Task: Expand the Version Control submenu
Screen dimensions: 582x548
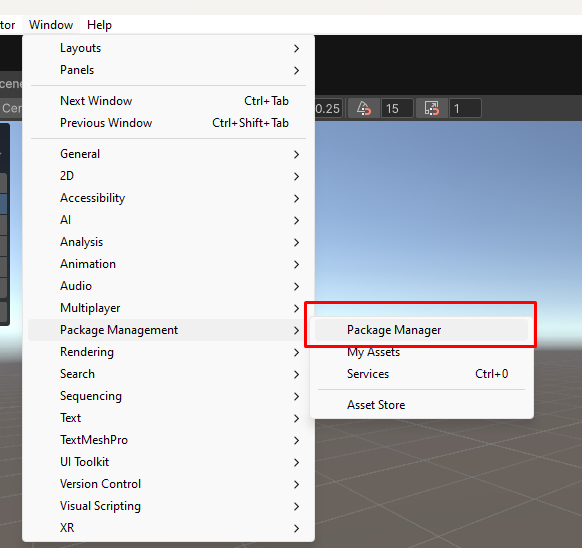Action: 168,484
